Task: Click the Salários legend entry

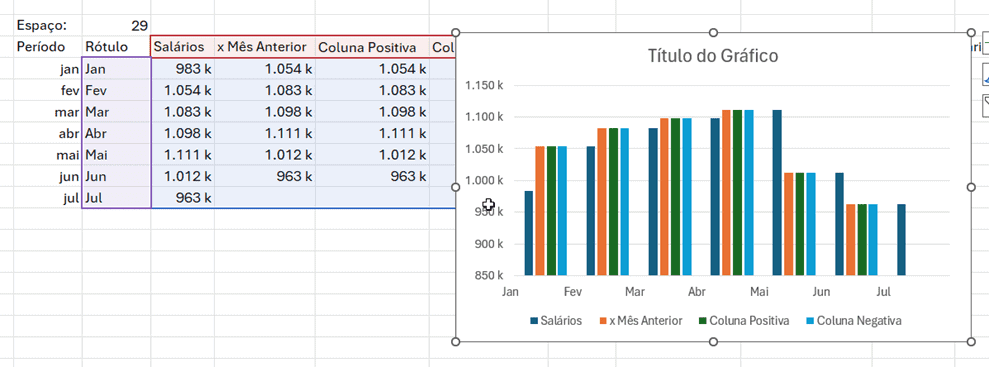Action: click(x=556, y=321)
